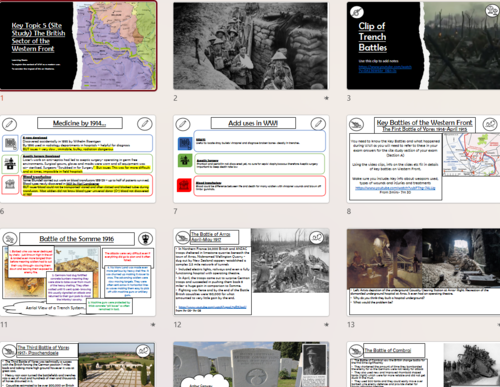
Task: Select the gravestones photo slide thumbnail
Action: 251,364
